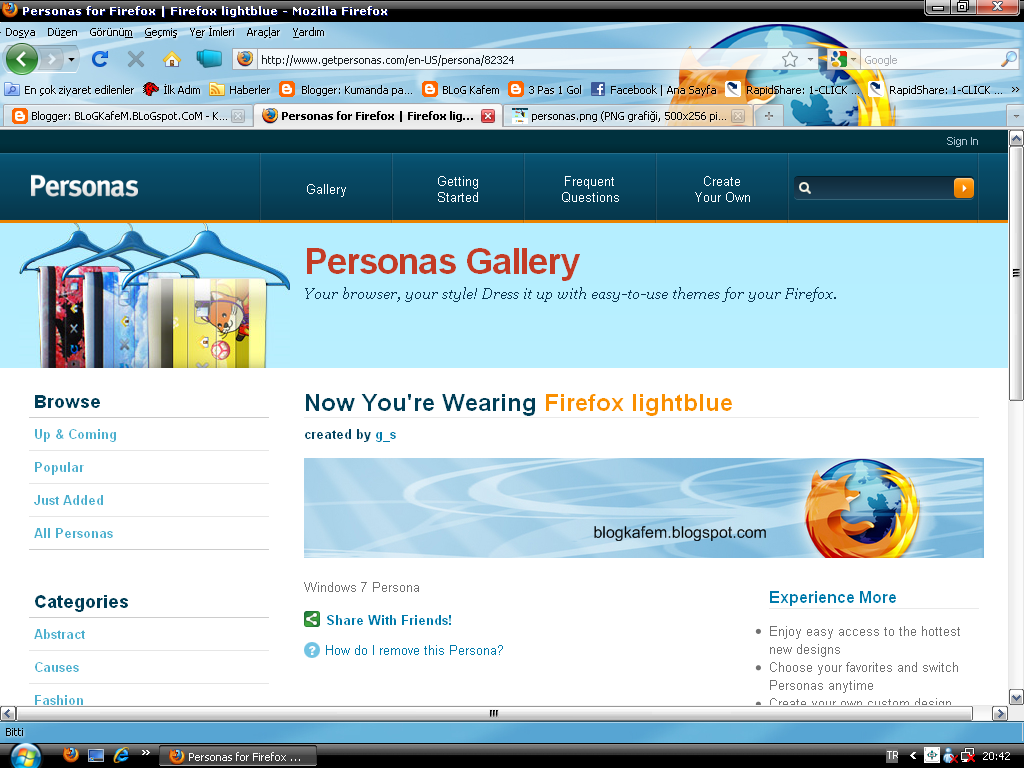The image size is (1024, 768).
Task: Go to the Home page icon
Action: 172,59
